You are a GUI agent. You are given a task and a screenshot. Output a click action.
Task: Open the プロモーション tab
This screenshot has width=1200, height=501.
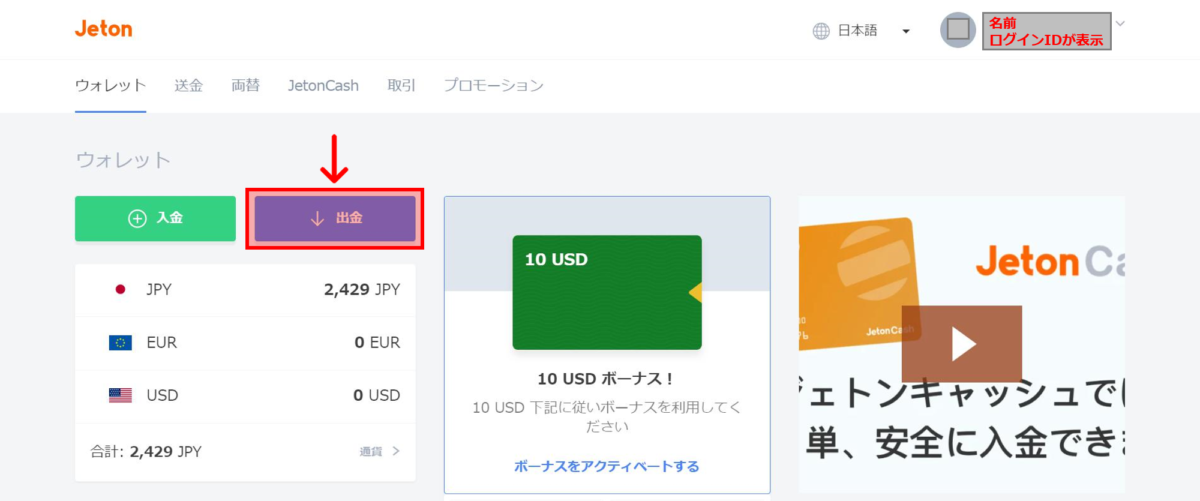pyautogui.click(x=494, y=86)
